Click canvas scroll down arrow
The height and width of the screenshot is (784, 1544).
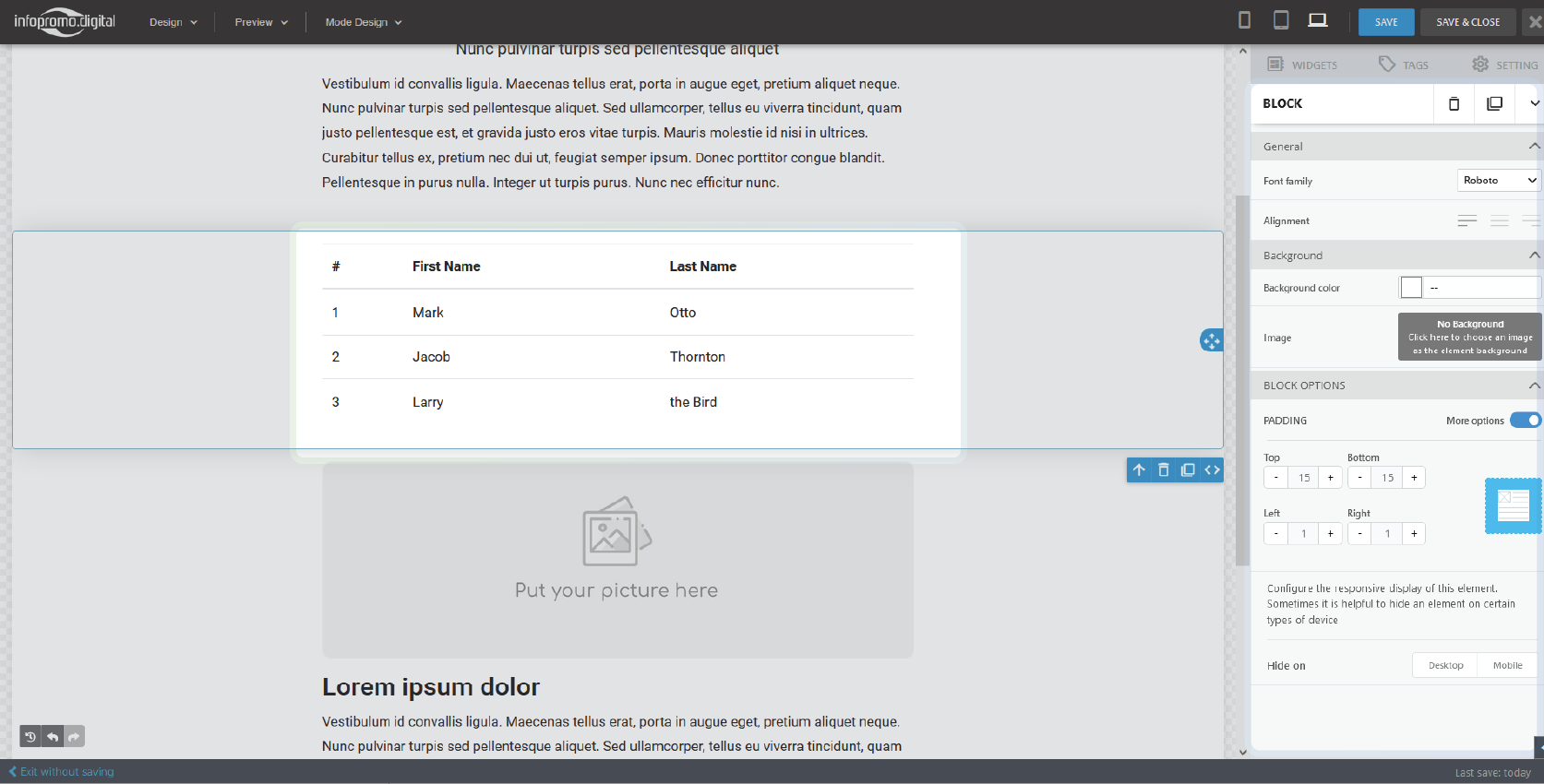tap(1242, 752)
